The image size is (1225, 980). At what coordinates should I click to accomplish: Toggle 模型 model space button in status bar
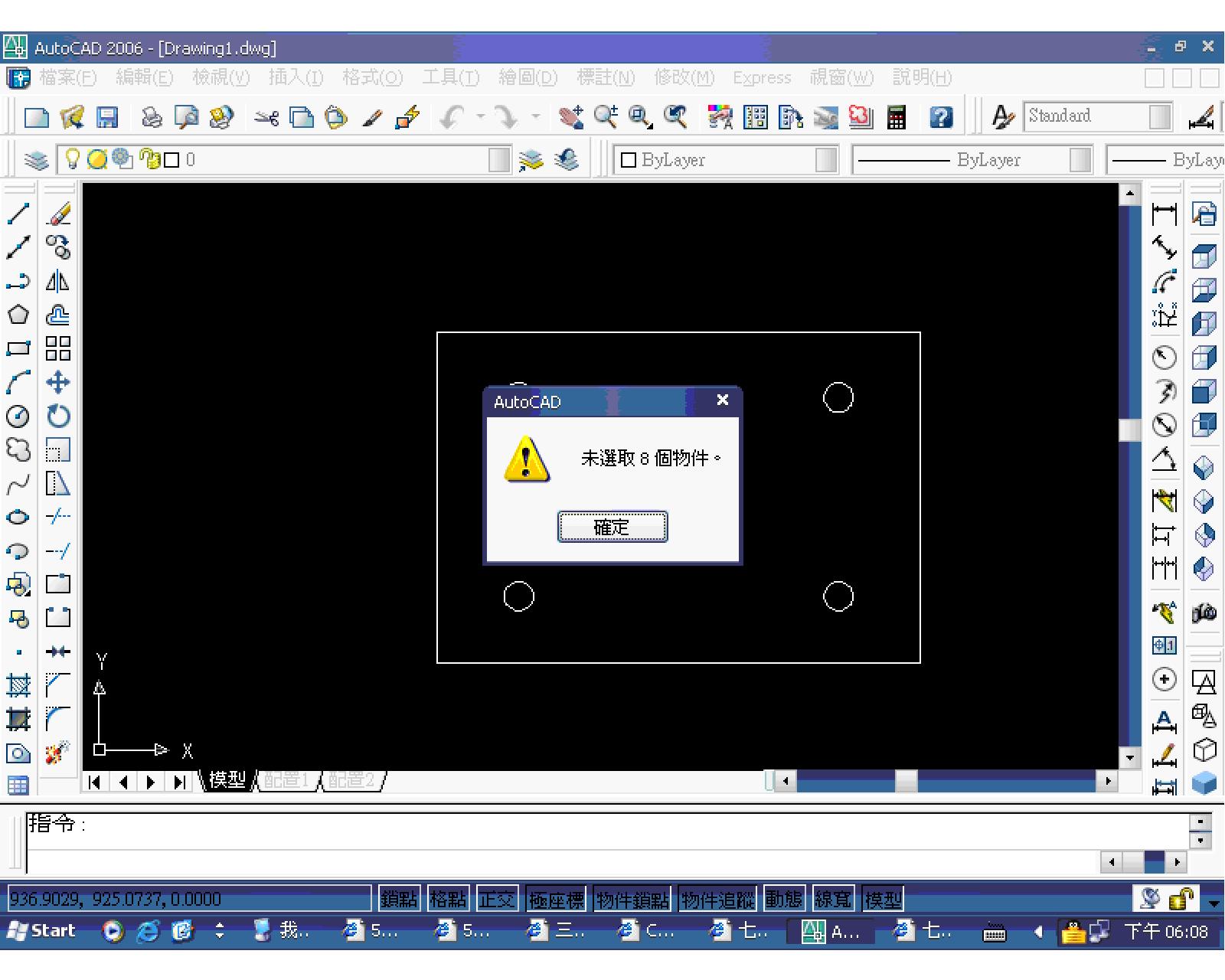(883, 899)
